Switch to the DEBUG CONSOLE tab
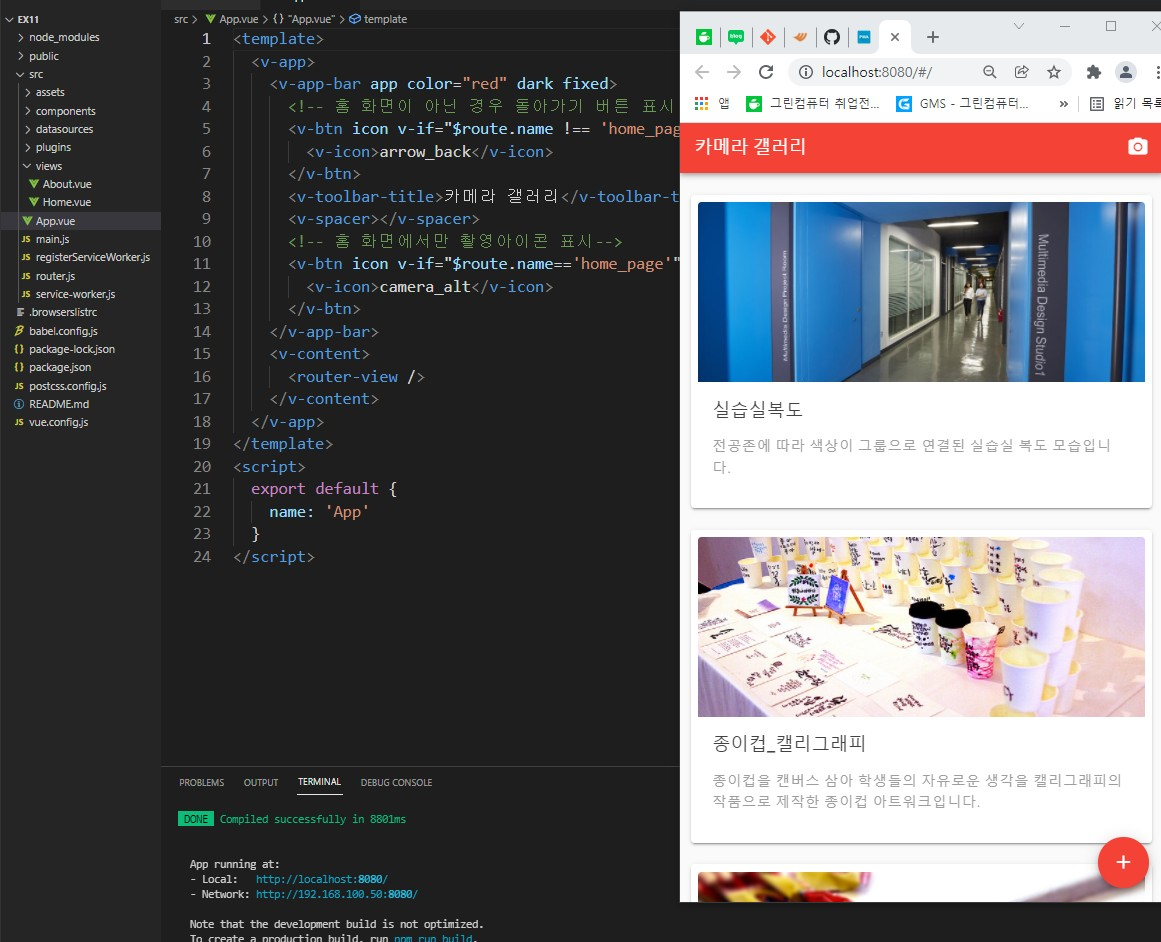1161x942 pixels. (x=396, y=782)
